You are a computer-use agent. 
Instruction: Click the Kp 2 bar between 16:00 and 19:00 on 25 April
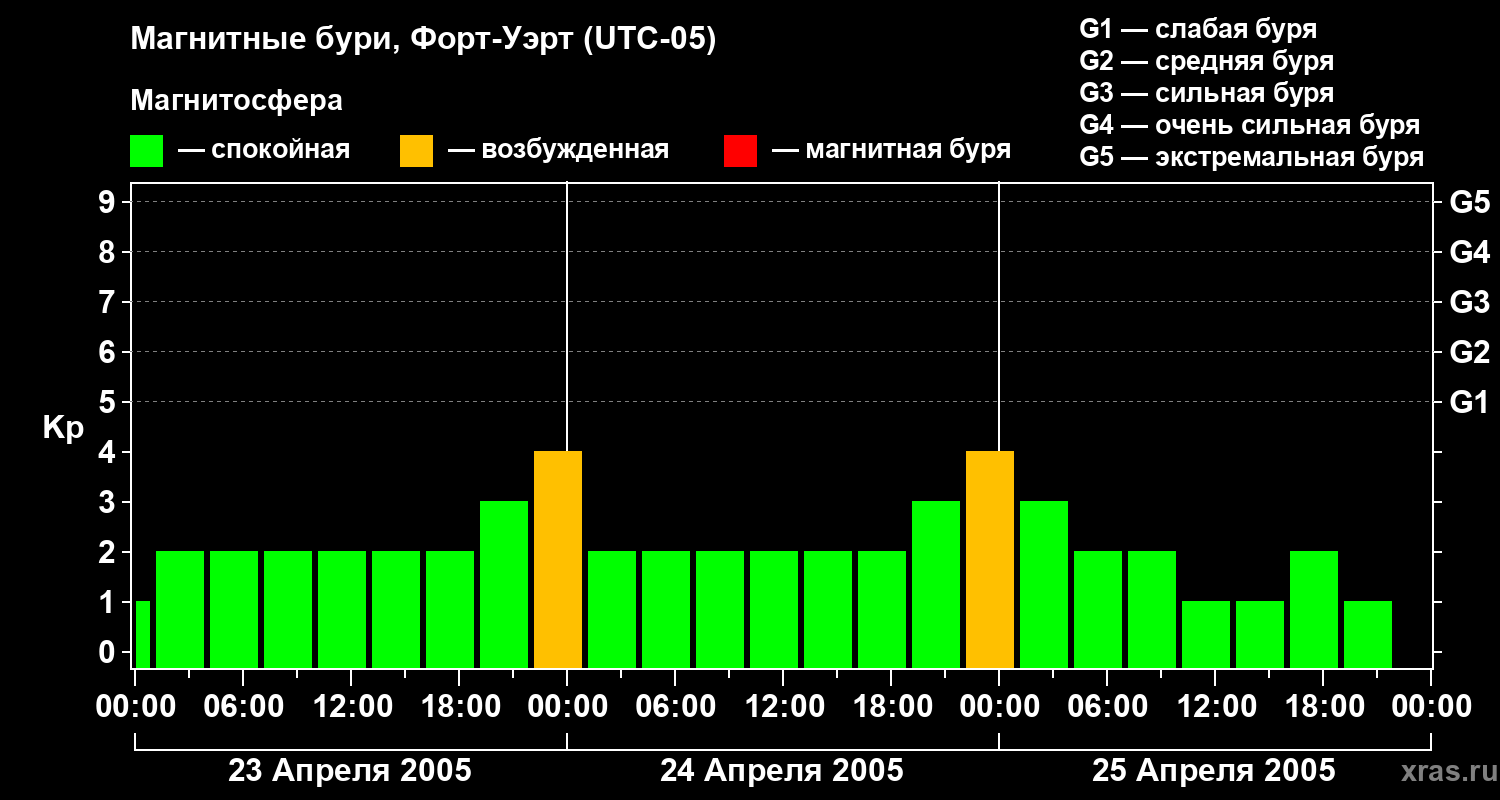(x=1314, y=610)
